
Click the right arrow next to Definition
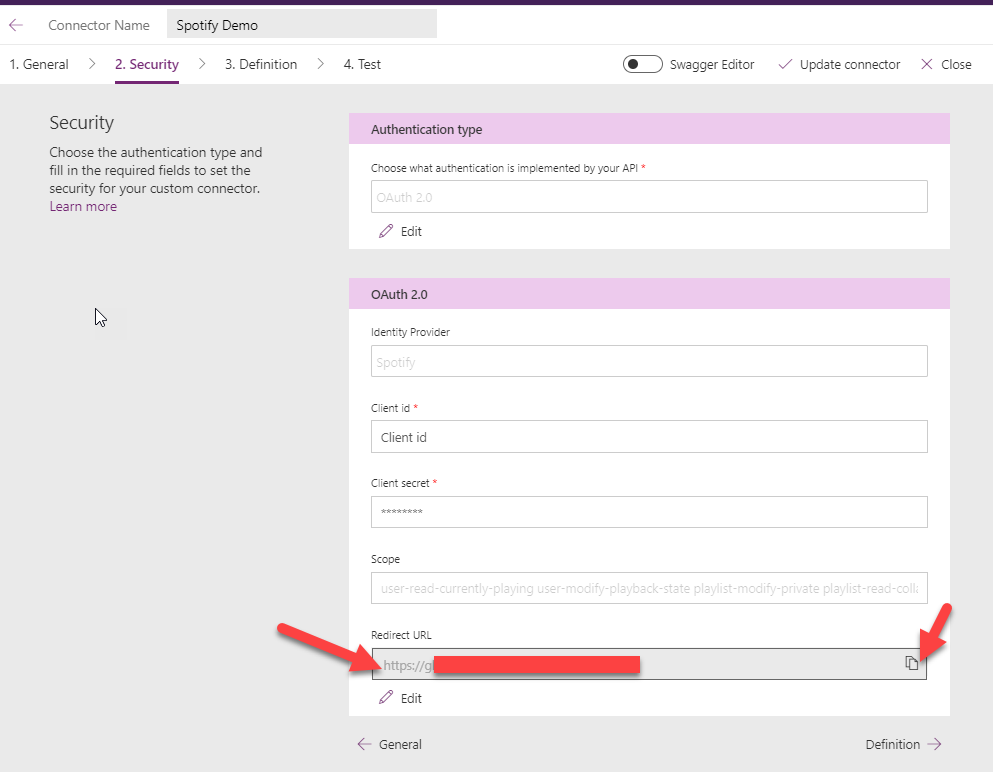(934, 744)
